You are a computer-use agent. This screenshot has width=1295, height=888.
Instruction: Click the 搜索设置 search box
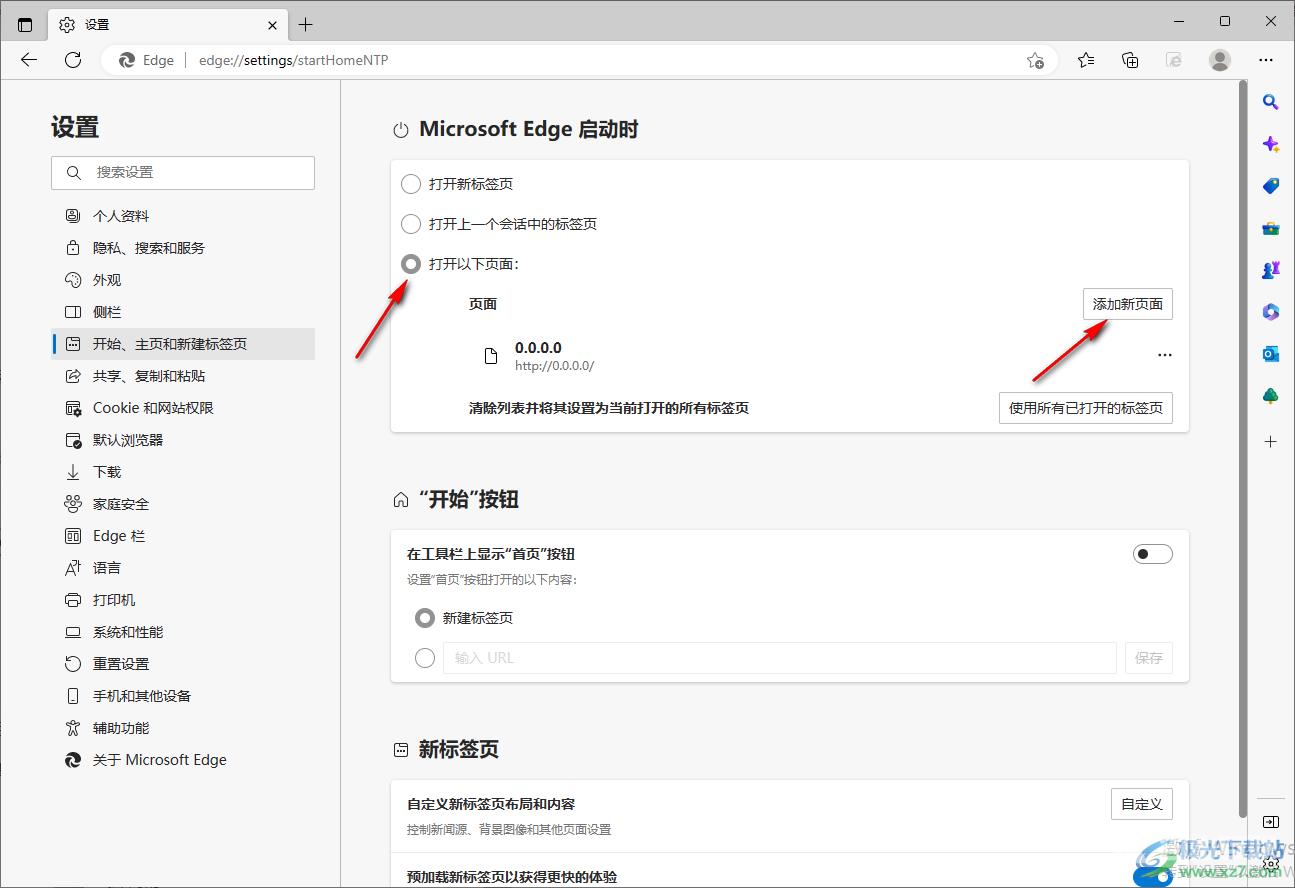pyautogui.click(x=183, y=172)
